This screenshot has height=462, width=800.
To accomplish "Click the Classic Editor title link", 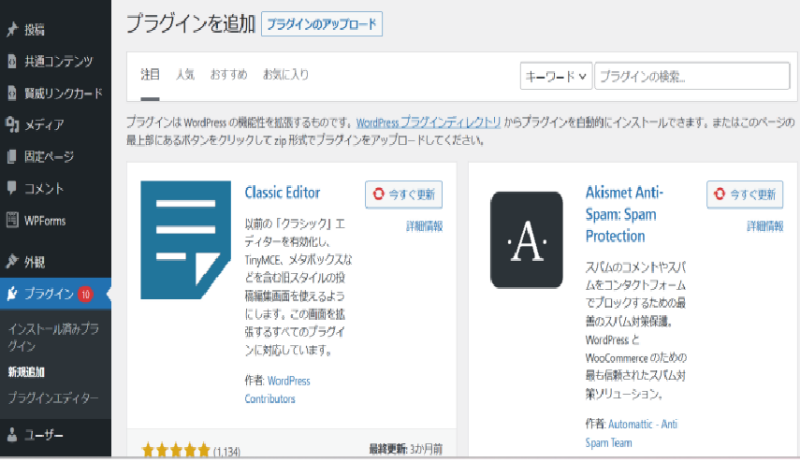I will [x=282, y=192].
